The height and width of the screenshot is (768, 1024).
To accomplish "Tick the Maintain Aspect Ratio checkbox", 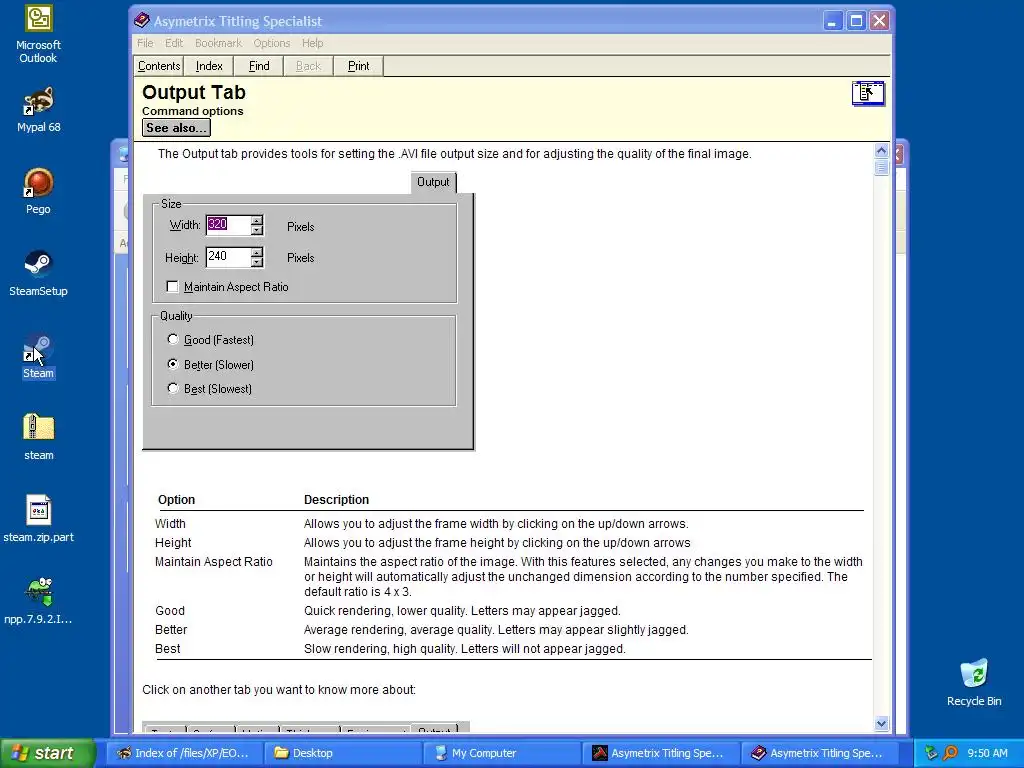I will (172, 287).
